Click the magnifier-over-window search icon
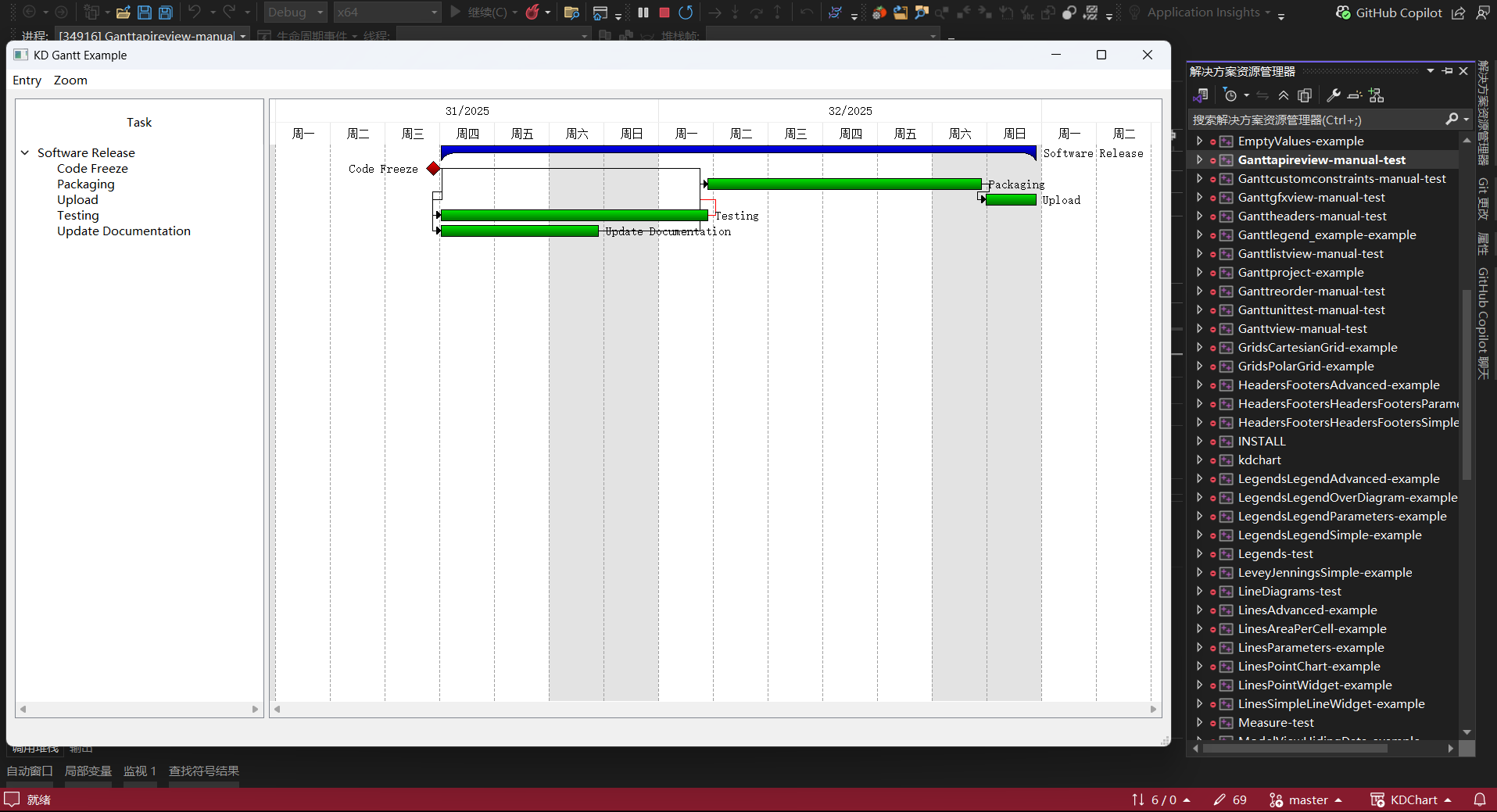The image size is (1497, 812). coord(922,13)
